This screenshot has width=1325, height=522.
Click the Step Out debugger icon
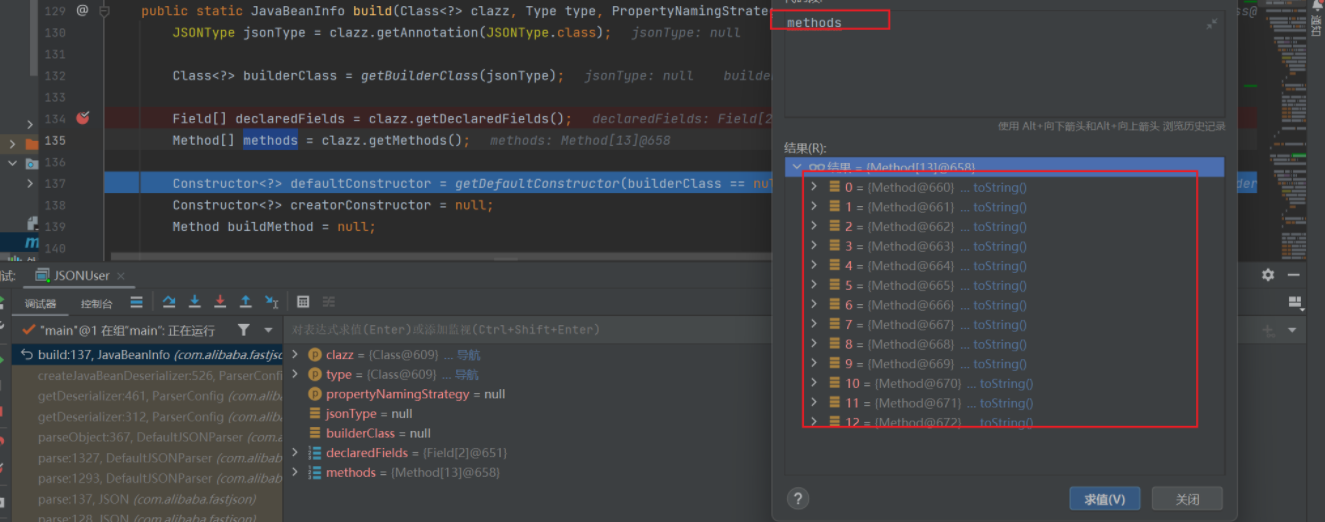pos(245,302)
